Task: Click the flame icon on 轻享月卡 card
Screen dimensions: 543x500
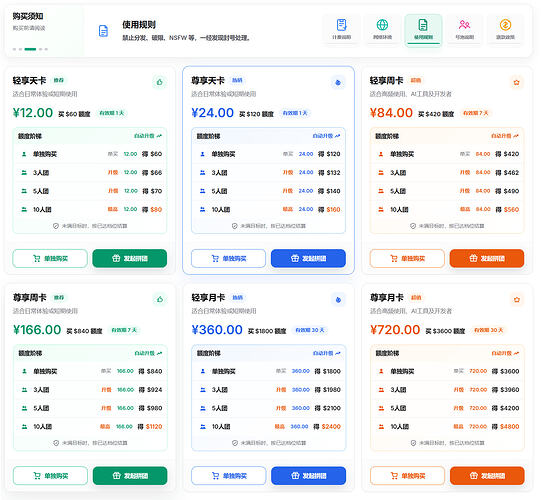Action: [x=338, y=300]
